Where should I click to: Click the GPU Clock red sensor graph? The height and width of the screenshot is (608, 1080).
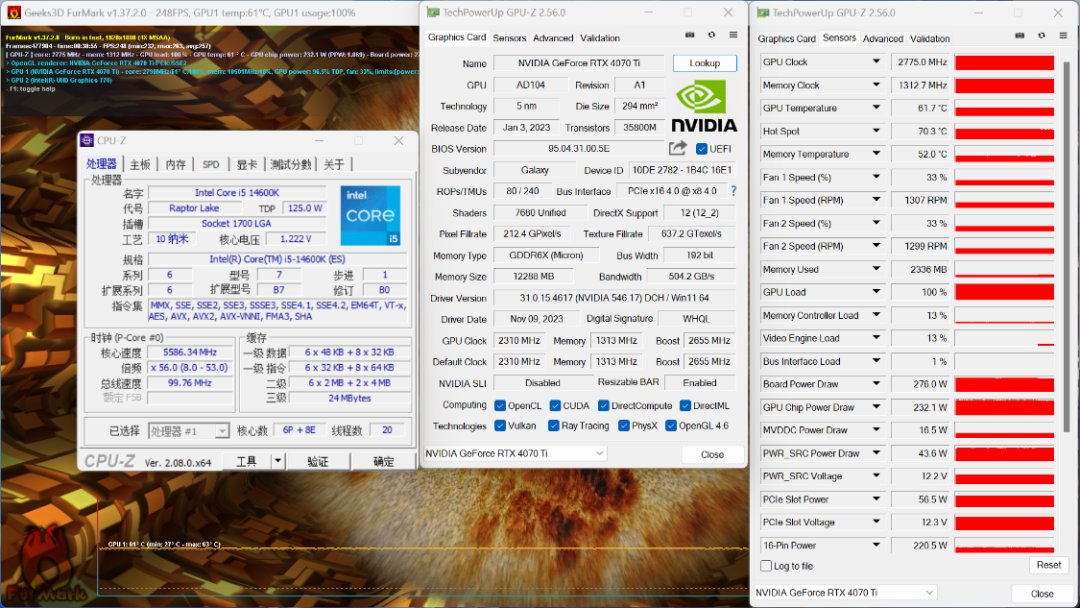coord(1004,62)
